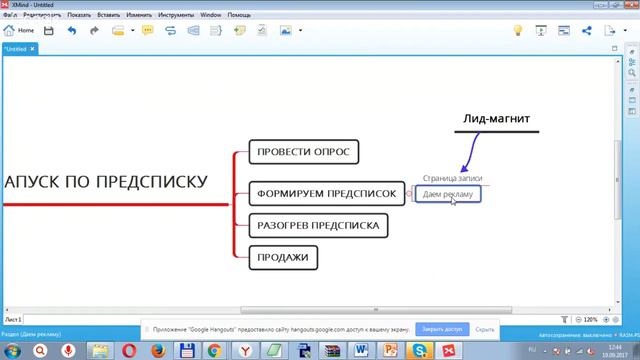Select the РАЗОГРЕВ ПРЕДСПИСКА topic
Screen dimensions: 640x360
318,225
